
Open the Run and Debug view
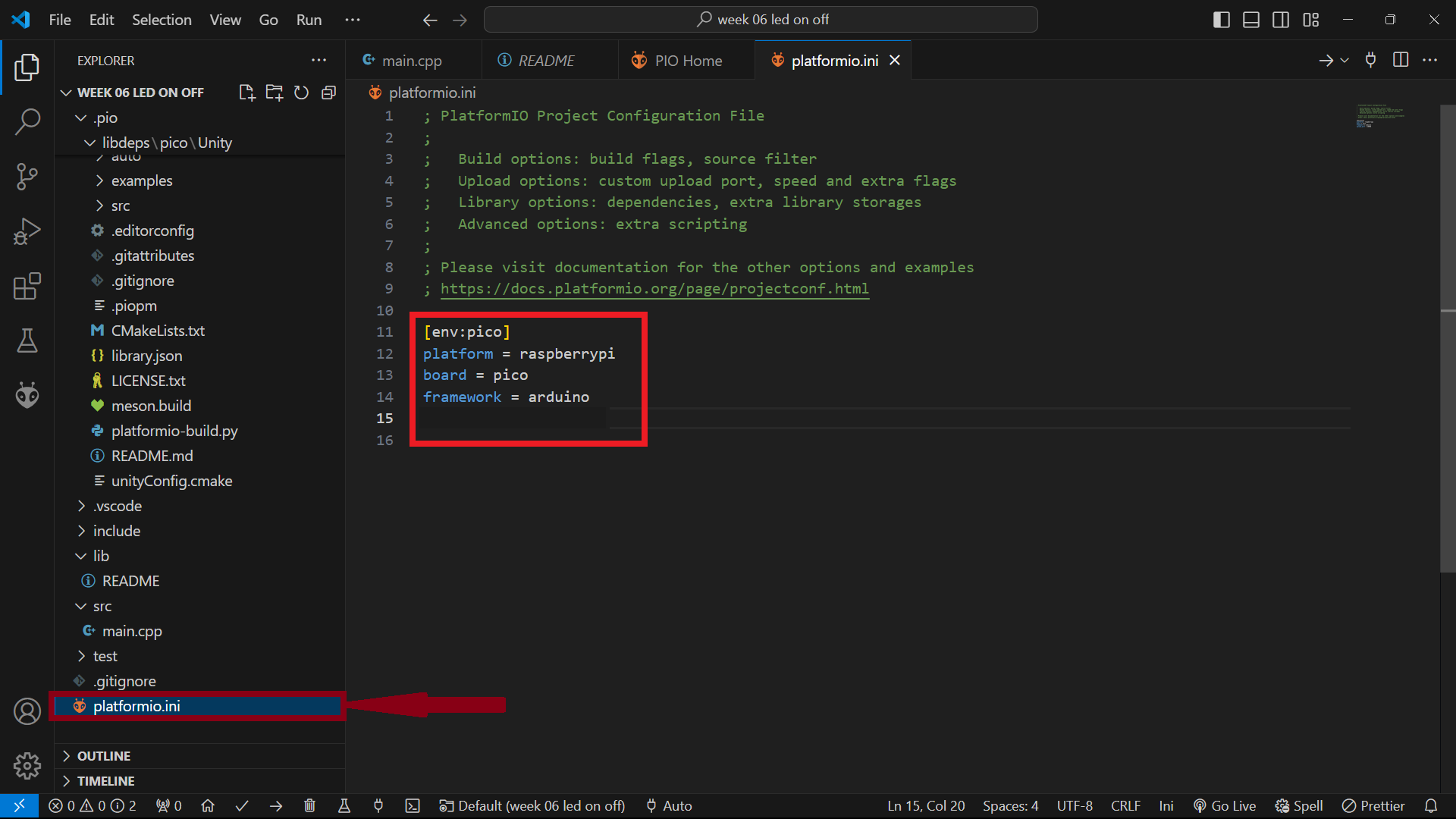point(27,231)
